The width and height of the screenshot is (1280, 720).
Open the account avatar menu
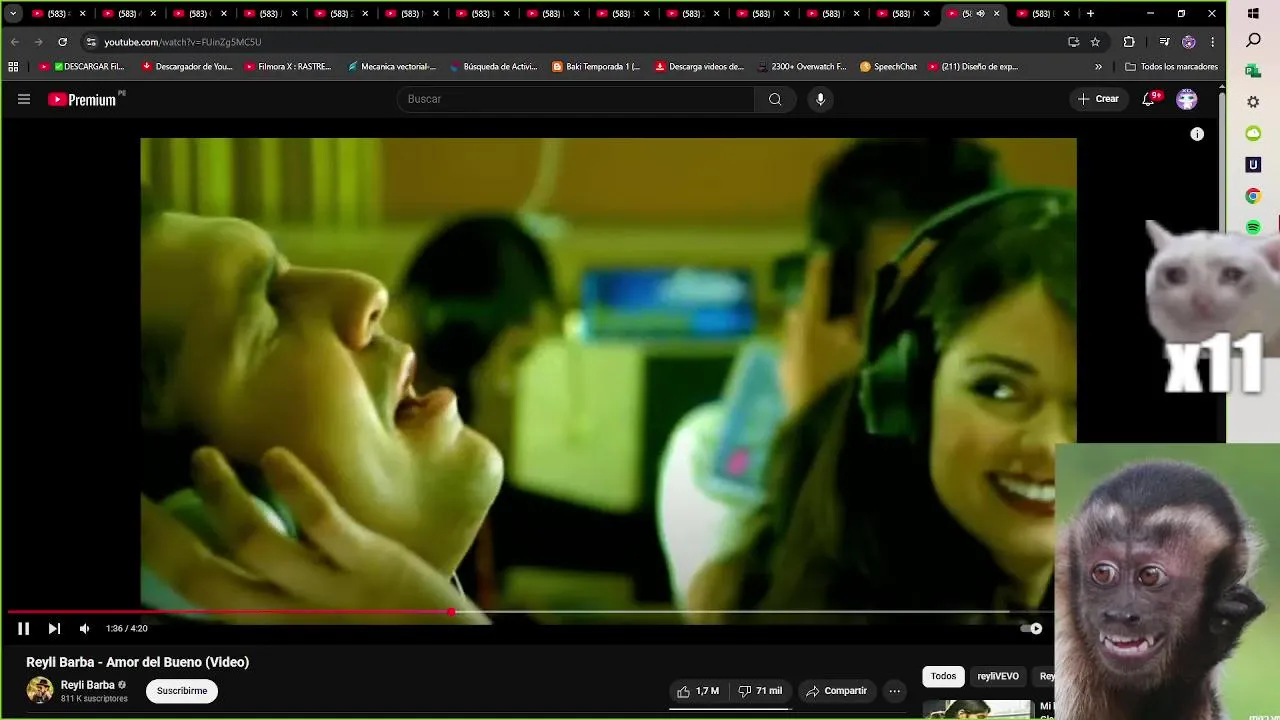pos(1187,99)
